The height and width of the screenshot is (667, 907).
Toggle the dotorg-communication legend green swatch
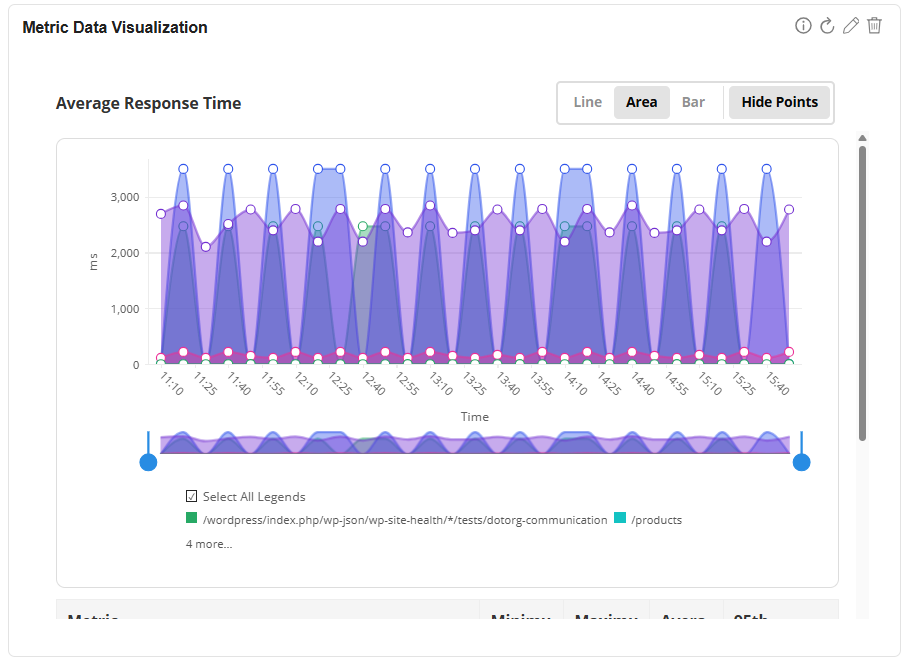[x=191, y=518]
